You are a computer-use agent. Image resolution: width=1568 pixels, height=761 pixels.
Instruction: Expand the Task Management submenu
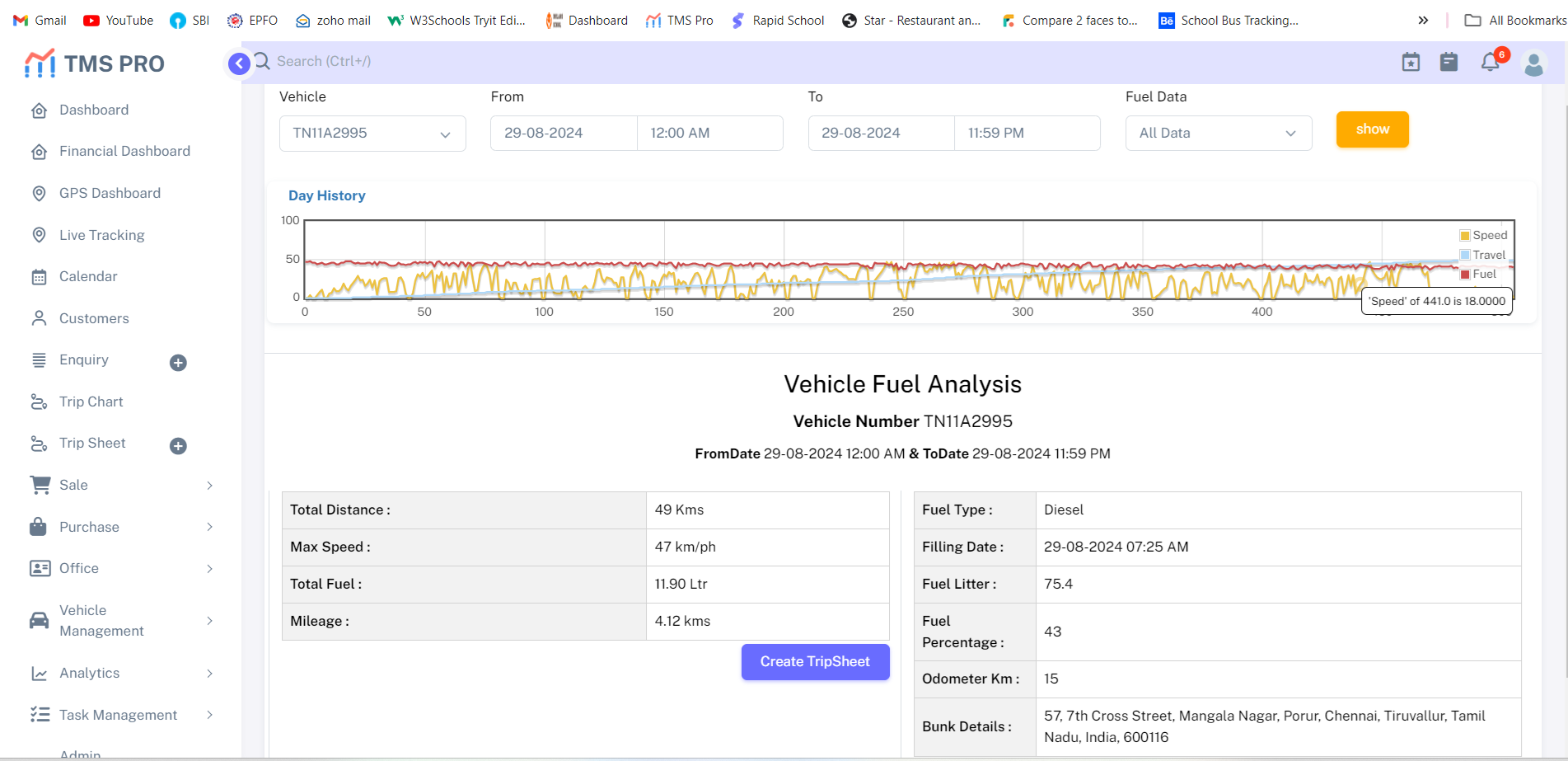coord(210,715)
